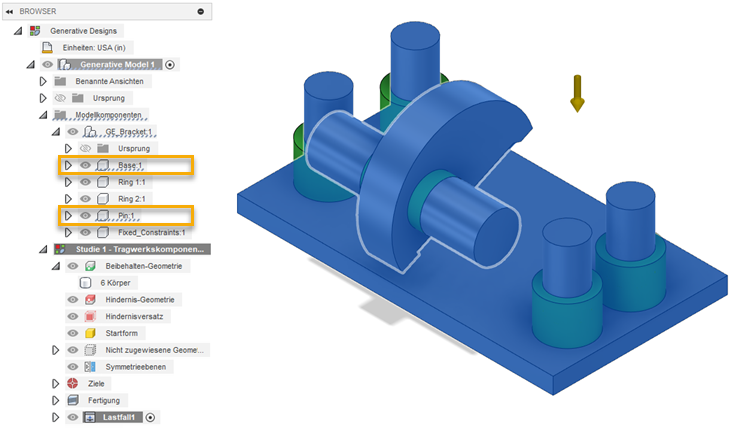Screen dimensions: 747x436
Task: Toggle visibility of Startform
Action: click(x=72, y=333)
